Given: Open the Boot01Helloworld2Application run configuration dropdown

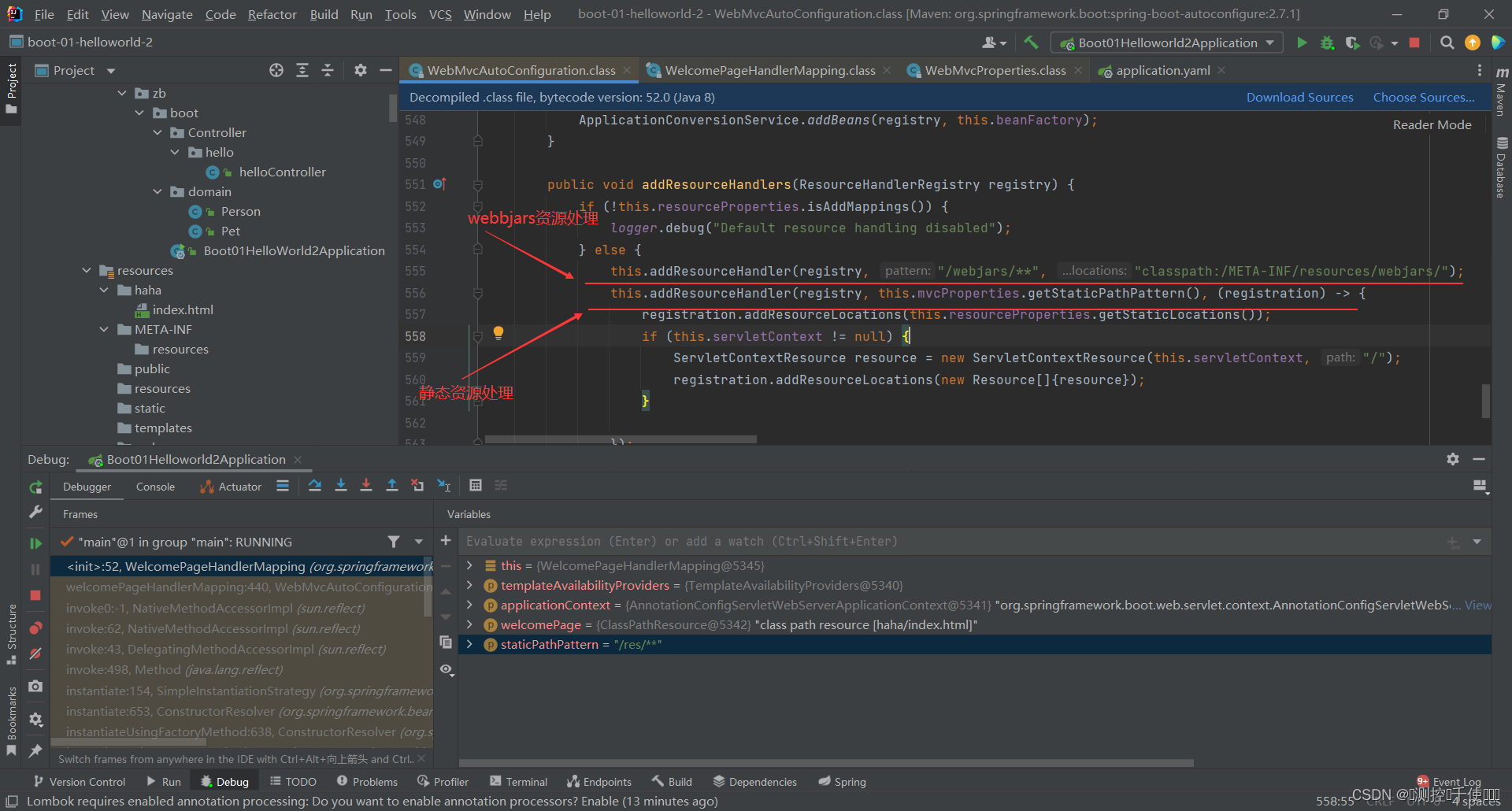Looking at the screenshot, I should coord(1165,43).
